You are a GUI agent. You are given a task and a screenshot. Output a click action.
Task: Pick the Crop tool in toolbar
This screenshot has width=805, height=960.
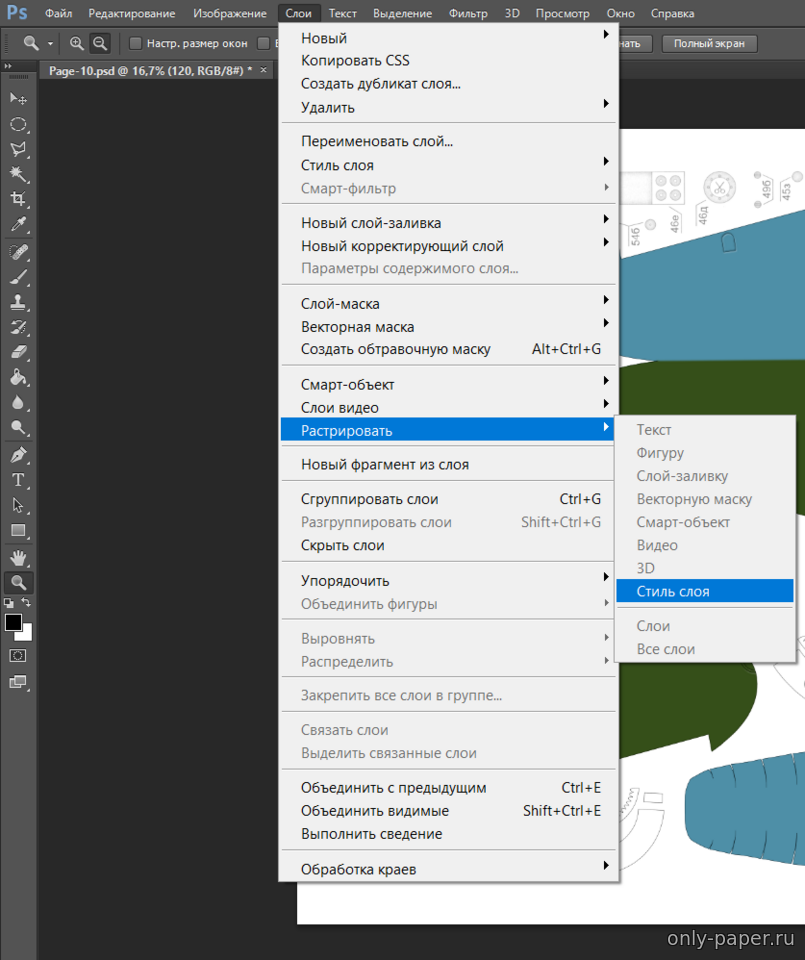[18, 199]
